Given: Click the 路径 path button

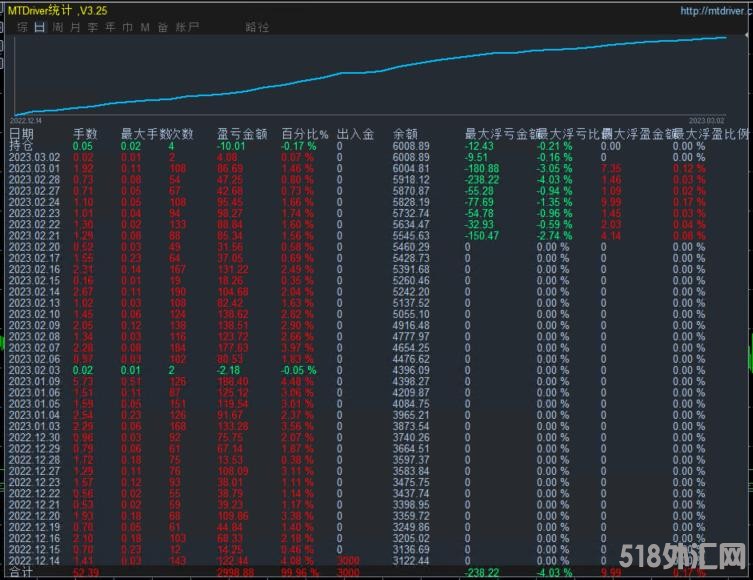Looking at the screenshot, I should (x=257, y=27).
